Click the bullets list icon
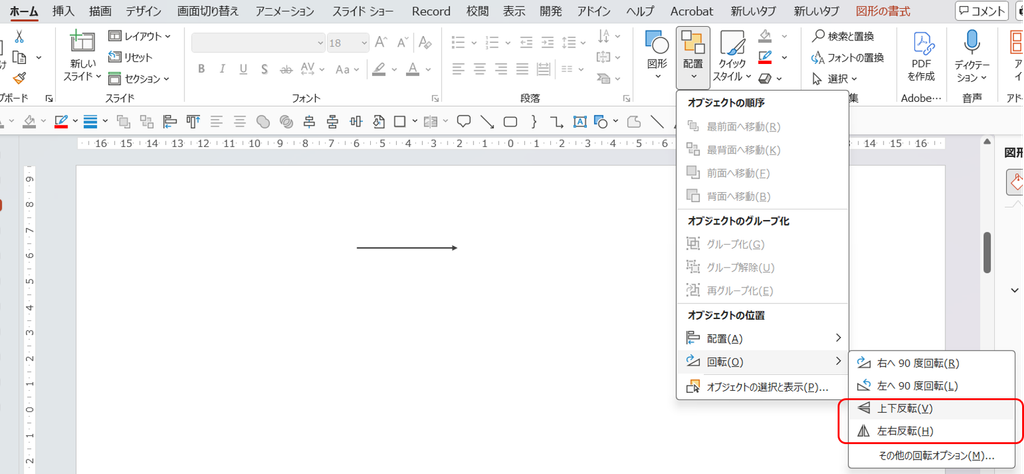This screenshot has width=1024, height=474. 458,43
